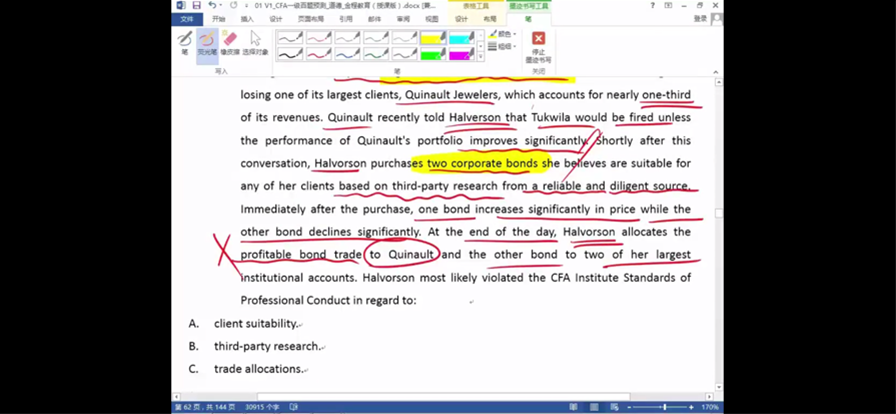Screen dimensions: 896x414
Task: Switch to the 页面布局 Page Layout tab
Action: 311,19
